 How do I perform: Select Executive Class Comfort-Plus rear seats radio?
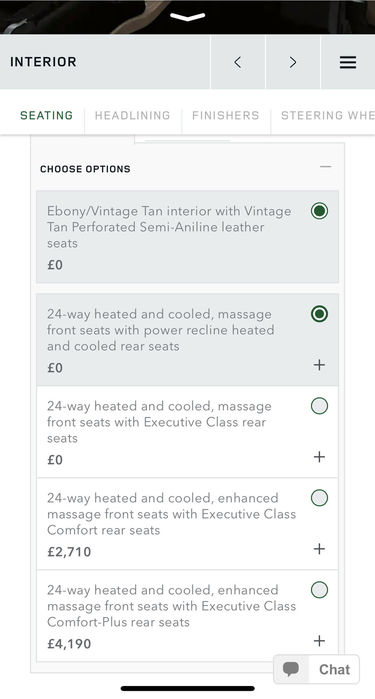click(x=319, y=590)
